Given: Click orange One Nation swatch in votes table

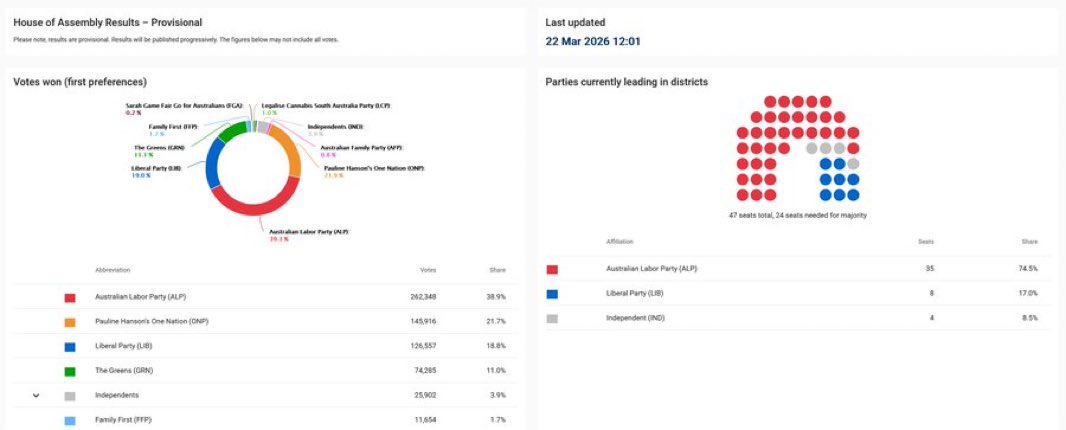Looking at the screenshot, I should coord(69,322).
